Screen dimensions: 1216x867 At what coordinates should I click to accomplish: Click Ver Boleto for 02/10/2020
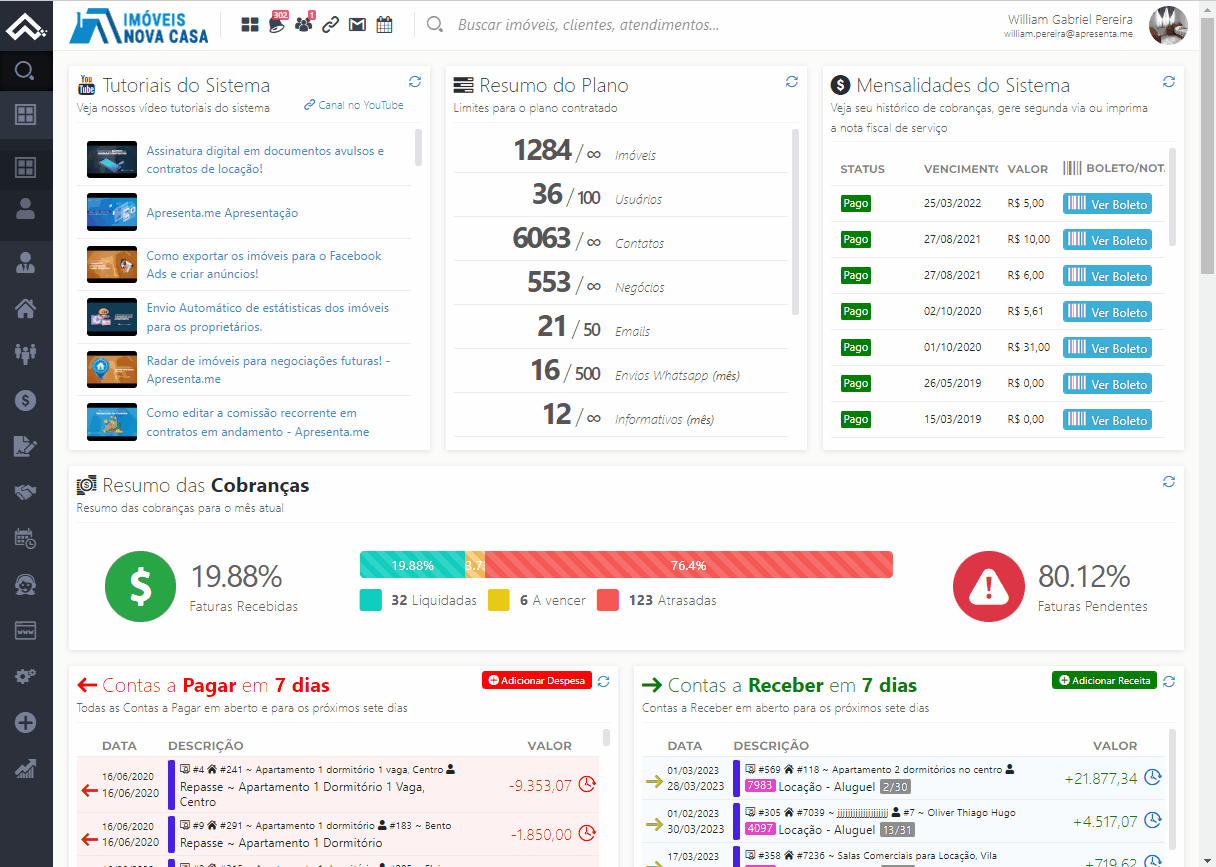pyautogui.click(x=1107, y=312)
